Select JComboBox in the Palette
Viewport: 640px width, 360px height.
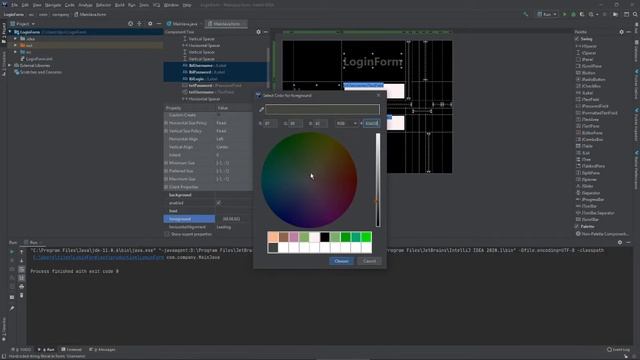[589, 139]
